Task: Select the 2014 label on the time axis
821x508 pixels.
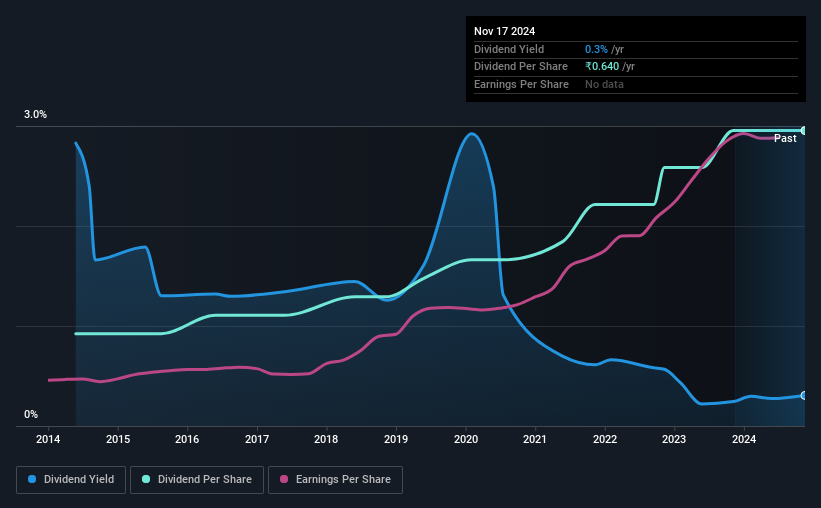Action: pos(48,439)
